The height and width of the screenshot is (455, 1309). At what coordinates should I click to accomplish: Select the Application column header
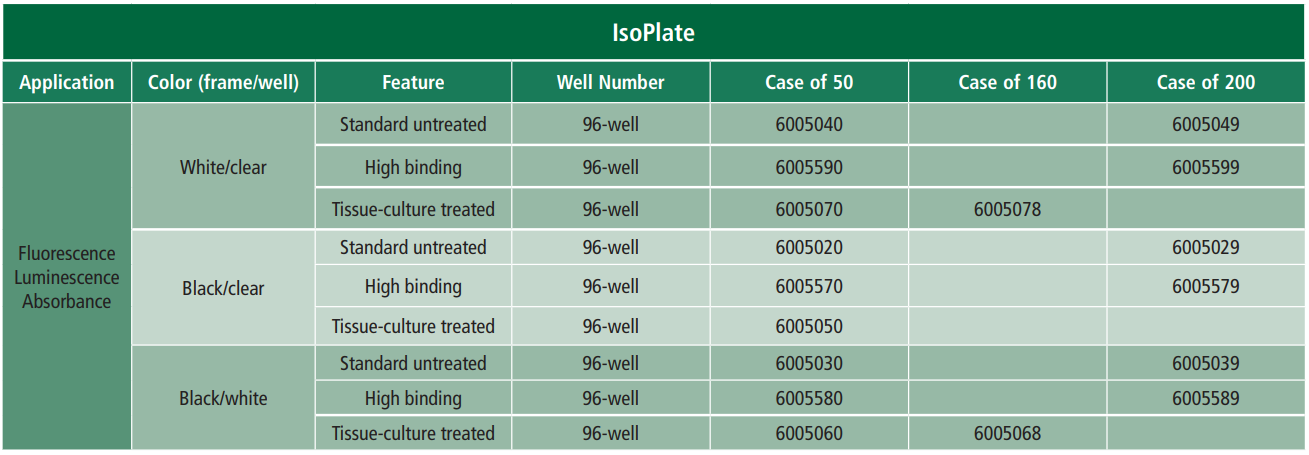tap(67, 82)
